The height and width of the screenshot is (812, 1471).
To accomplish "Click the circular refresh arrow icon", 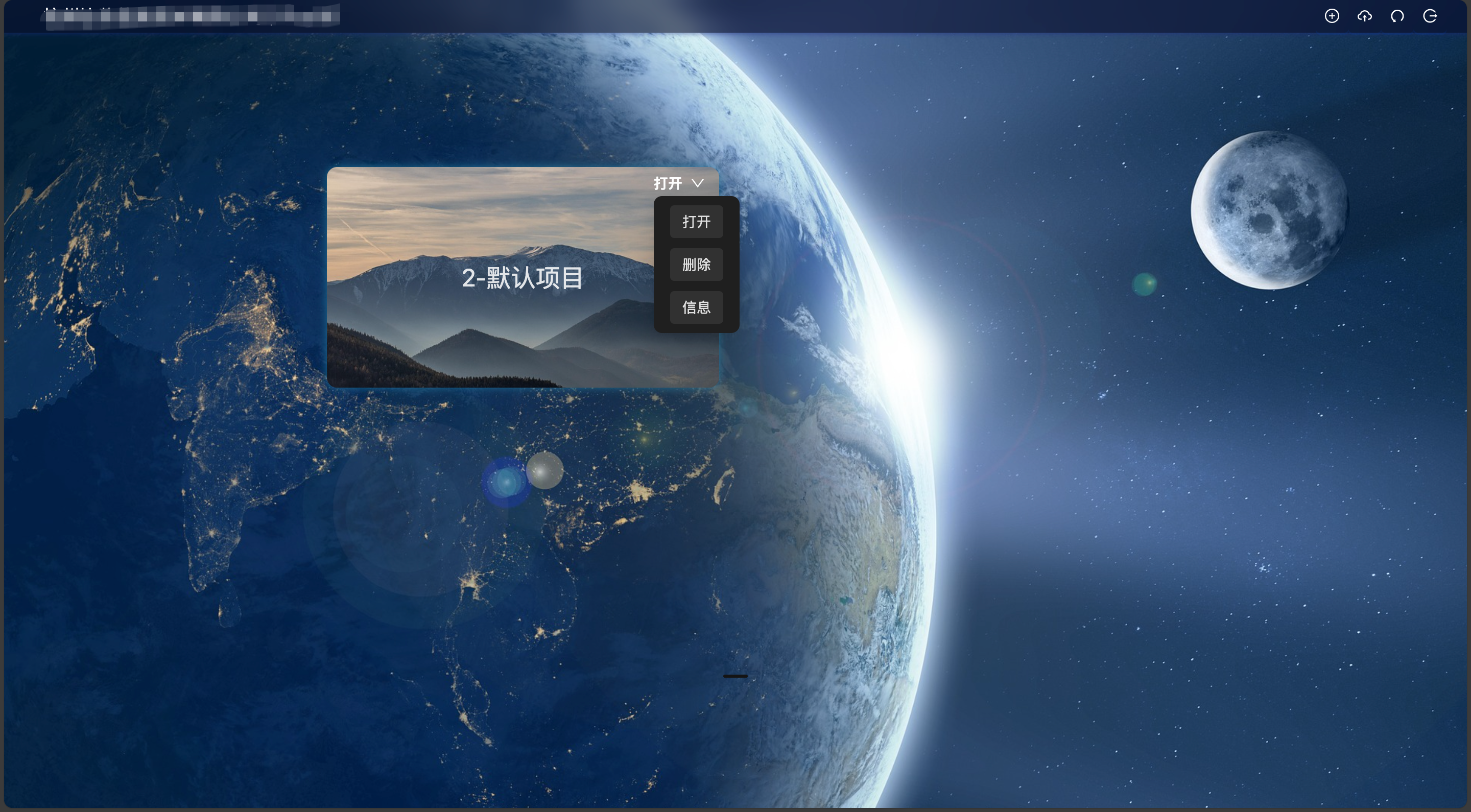I will click(x=1397, y=16).
